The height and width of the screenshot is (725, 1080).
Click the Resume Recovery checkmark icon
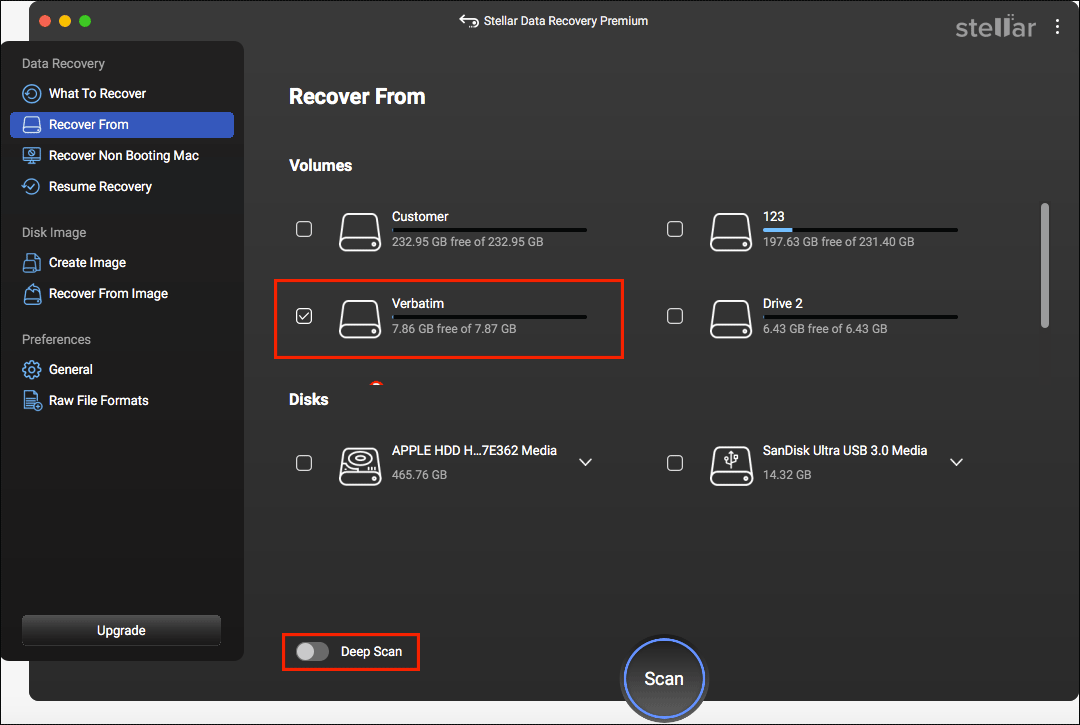tap(32, 187)
